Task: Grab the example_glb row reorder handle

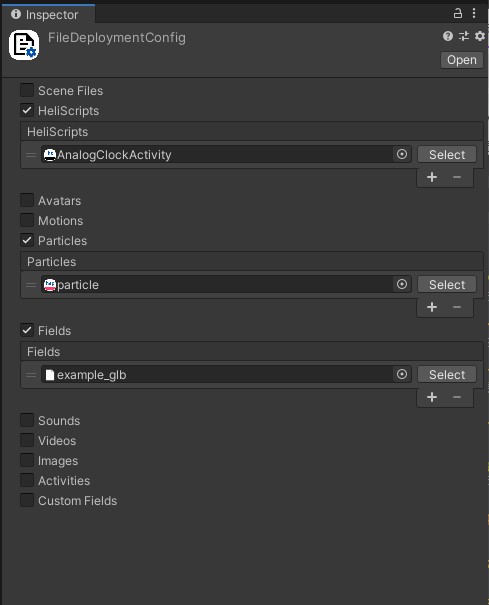Action: (x=31, y=375)
